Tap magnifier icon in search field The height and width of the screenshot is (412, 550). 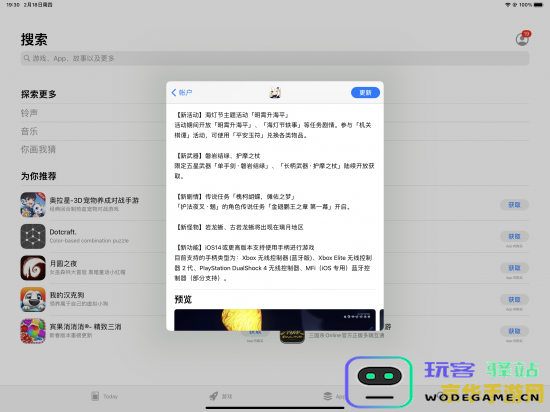pos(27,58)
